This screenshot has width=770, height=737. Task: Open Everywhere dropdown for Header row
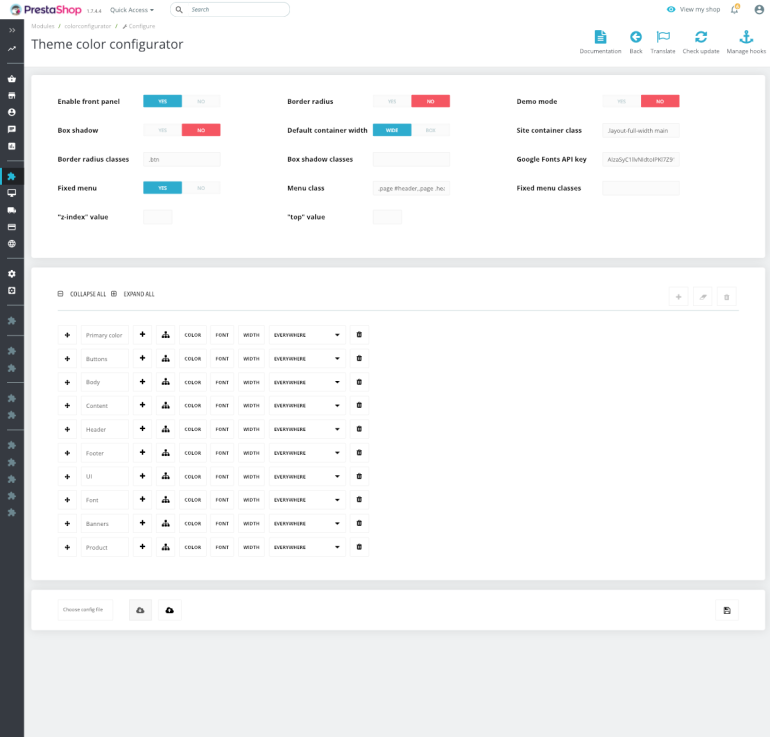[x=307, y=429]
